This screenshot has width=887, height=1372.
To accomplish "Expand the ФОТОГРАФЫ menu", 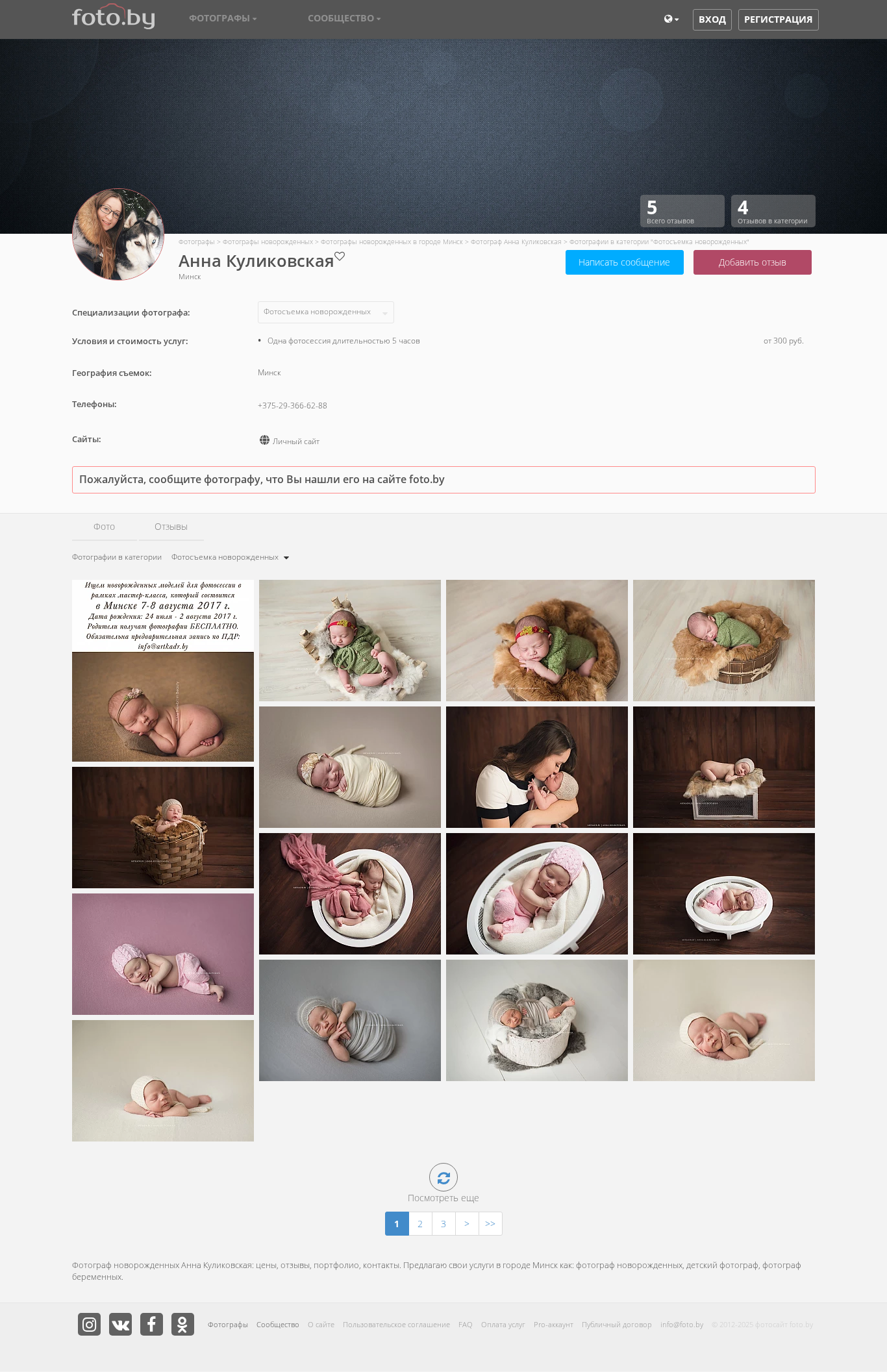I will click(x=223, y=18).
